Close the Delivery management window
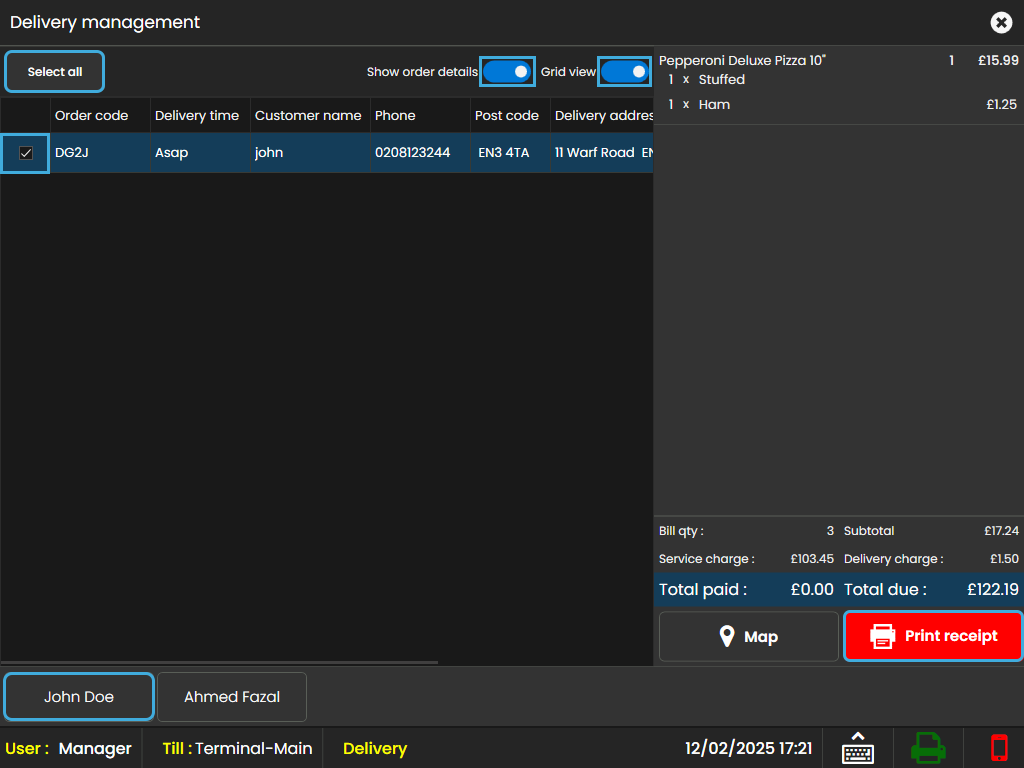The width and height of the screenshot is (1024, 768). pos(1001,22)
